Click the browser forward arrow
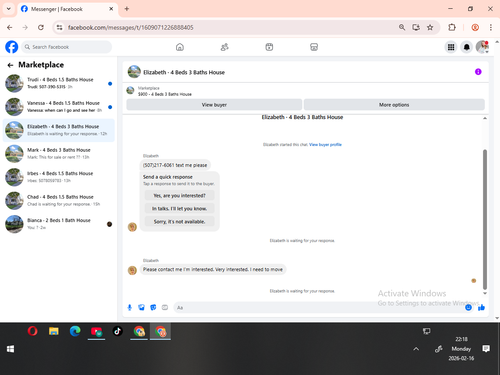Viewport: 500px width, 375px height. pos(25,27)
